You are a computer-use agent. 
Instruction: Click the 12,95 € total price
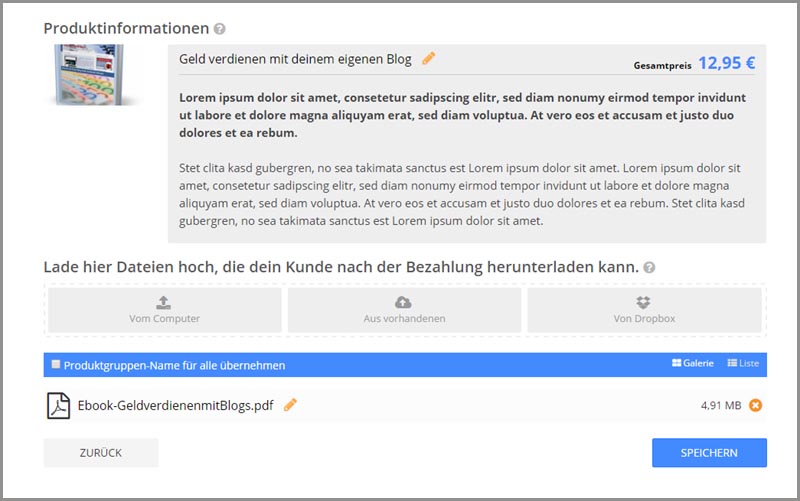(x=726, y=63)
